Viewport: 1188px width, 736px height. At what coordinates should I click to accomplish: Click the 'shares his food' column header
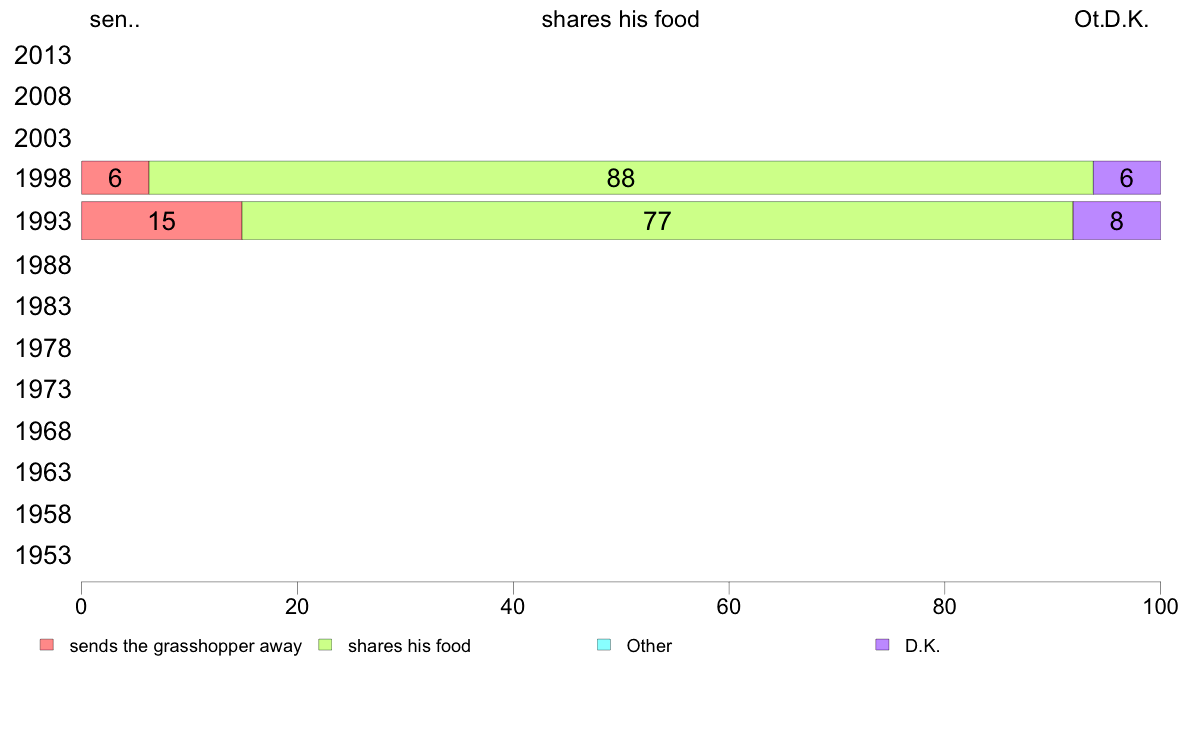tap(621, 20)
